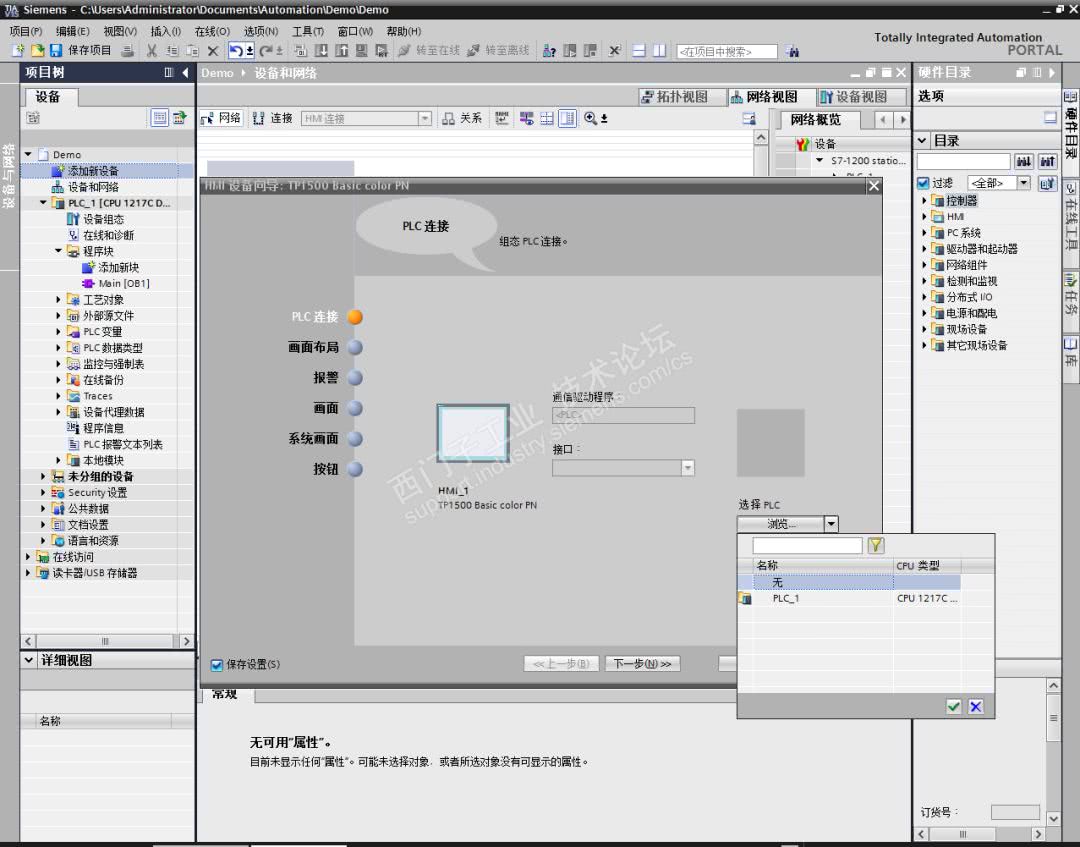Click the blue X cancel icon in PLC list
This screenshot has width=1080, height=847.
point(975,707)
